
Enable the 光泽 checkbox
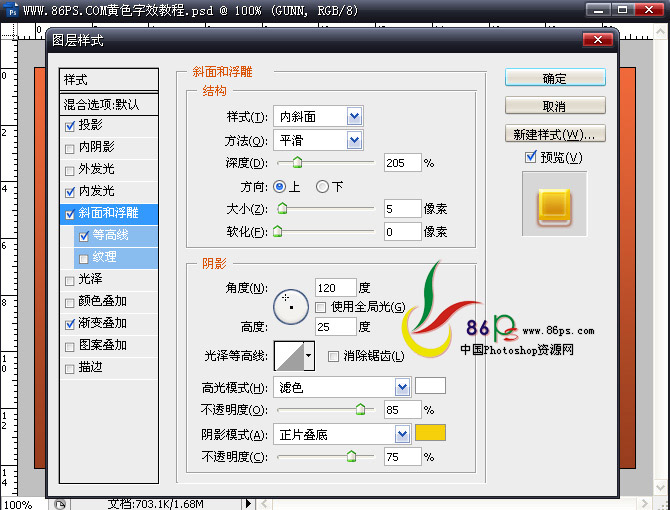(x=70, y=281)
